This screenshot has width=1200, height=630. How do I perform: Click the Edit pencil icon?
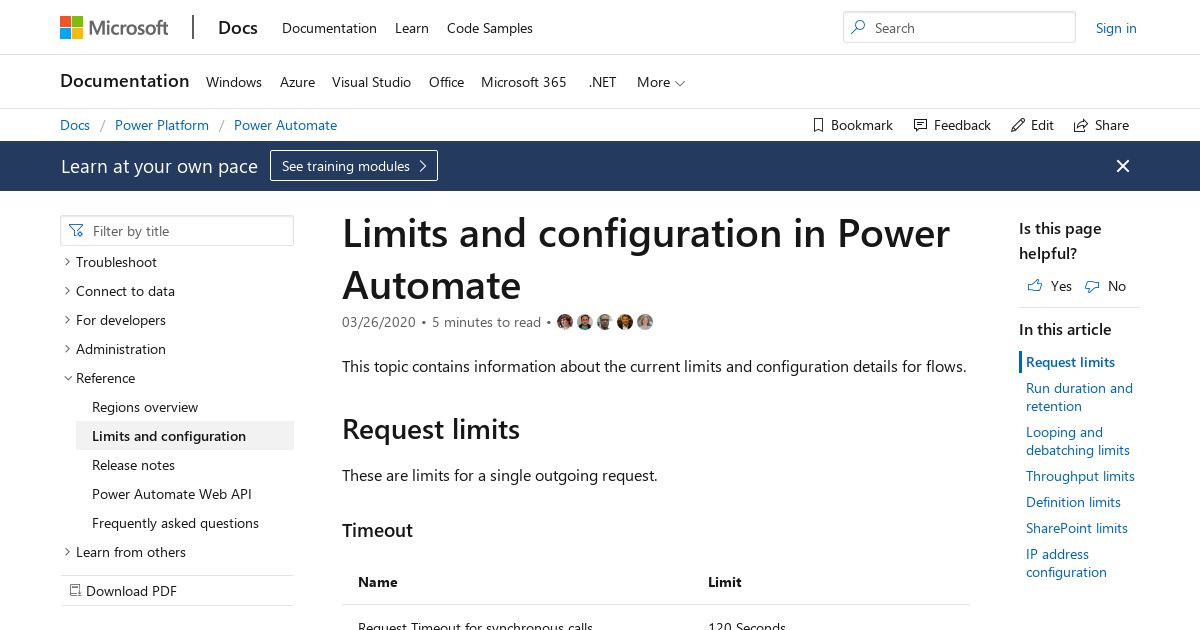(1018, 125)
